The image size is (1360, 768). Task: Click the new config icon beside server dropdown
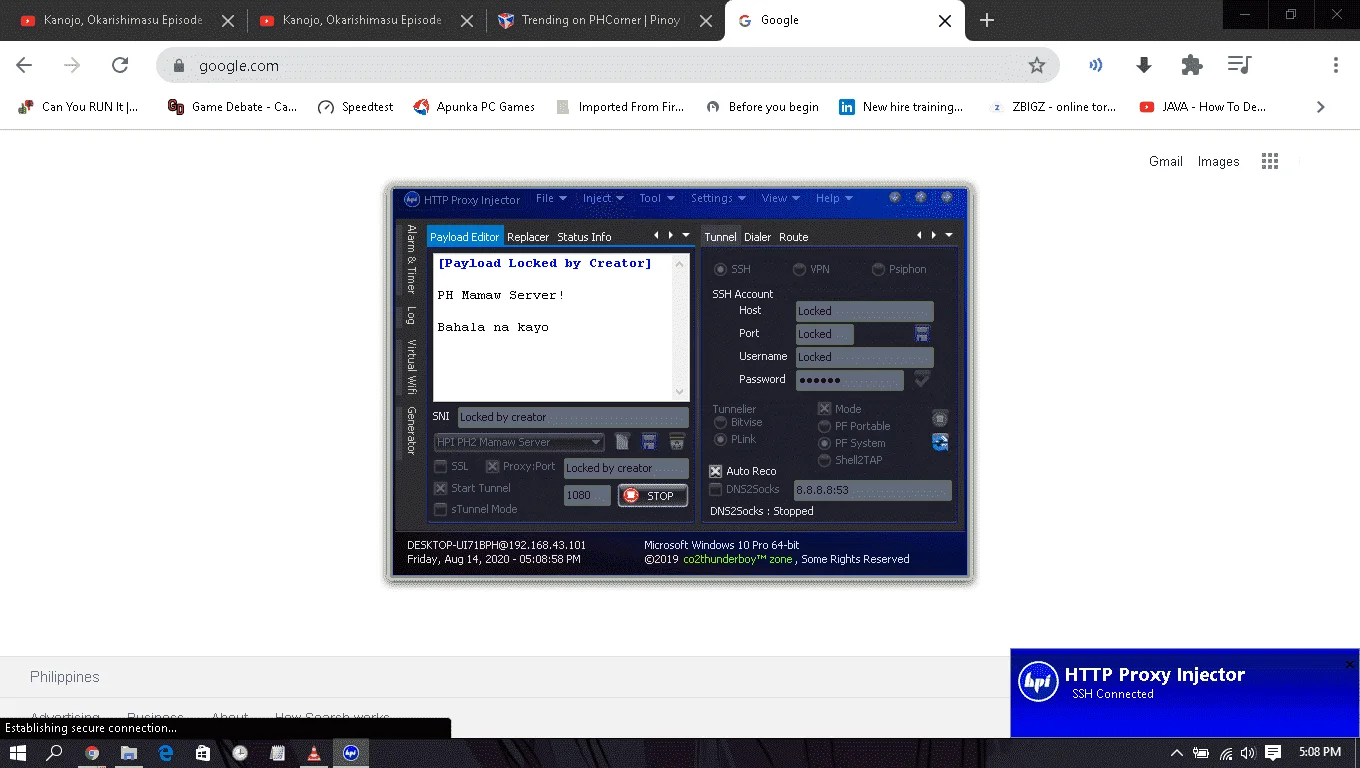point(622,442)
